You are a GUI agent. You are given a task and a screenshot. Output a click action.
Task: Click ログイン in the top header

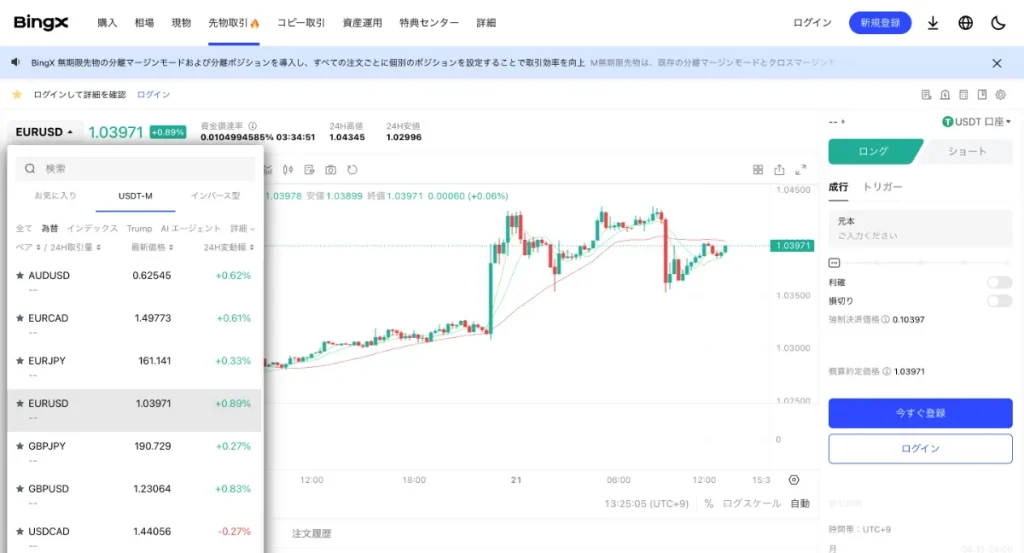812,23
